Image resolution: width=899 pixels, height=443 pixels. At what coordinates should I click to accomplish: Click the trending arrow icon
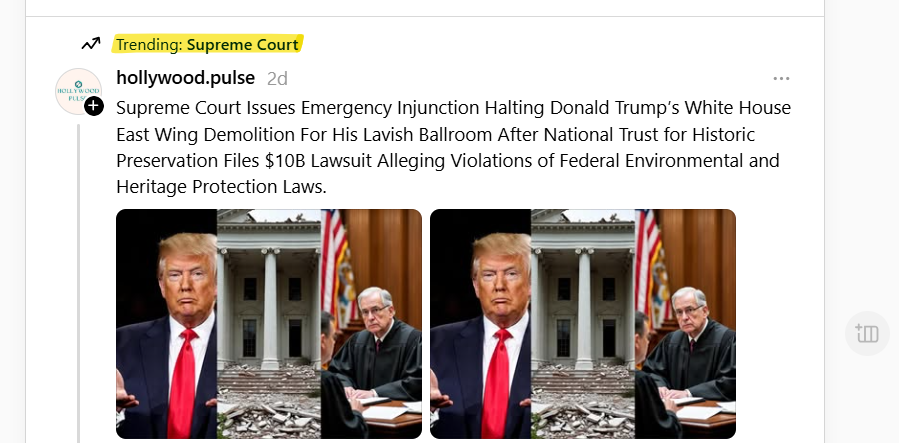point(91,44)
